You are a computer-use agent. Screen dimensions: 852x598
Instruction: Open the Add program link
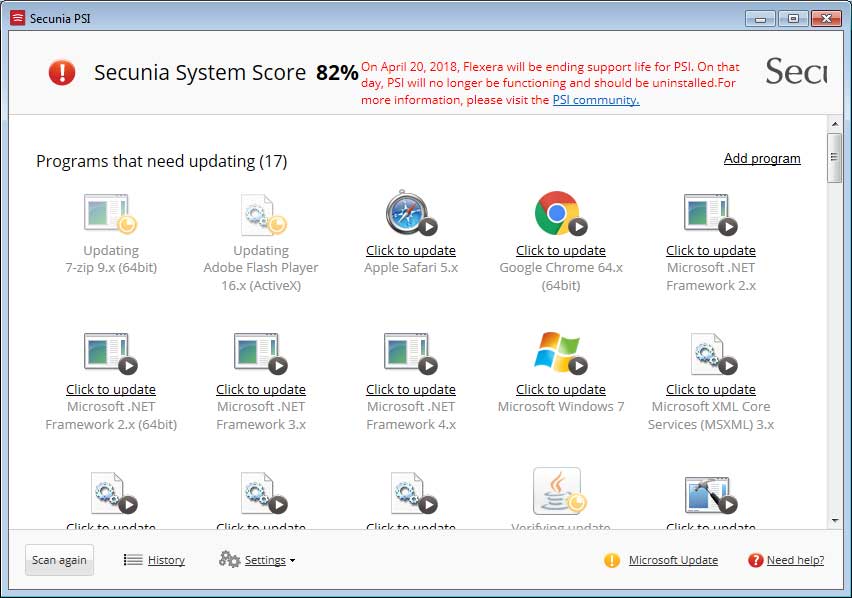tap(762, 158)
